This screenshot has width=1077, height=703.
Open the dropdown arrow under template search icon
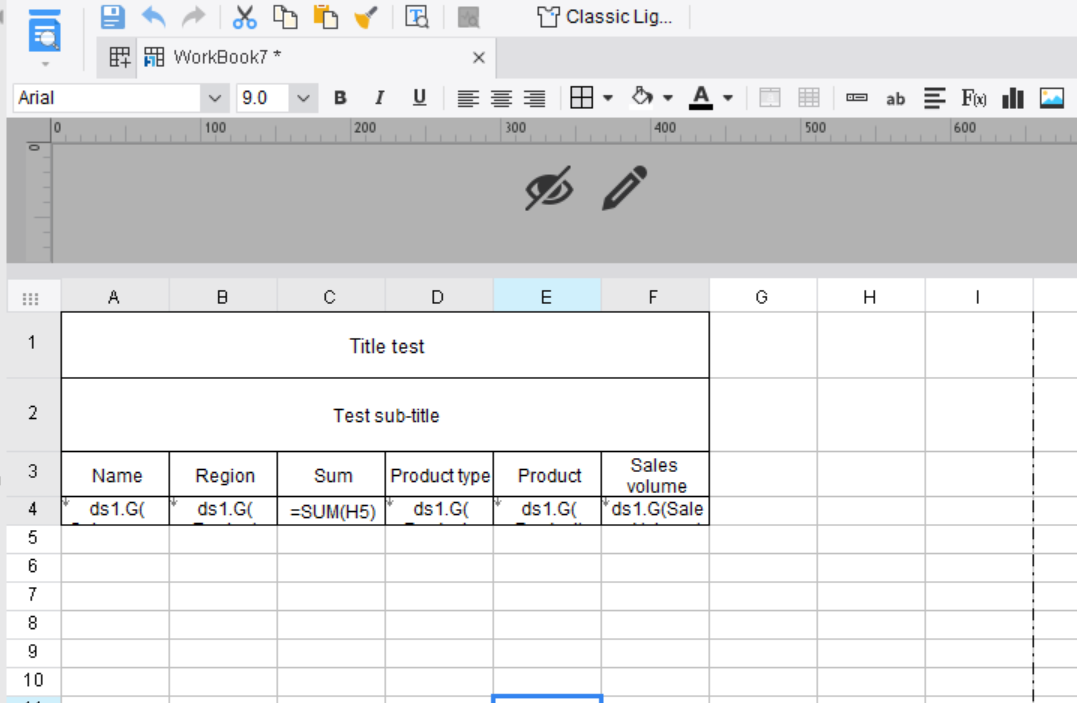[45, 64]
